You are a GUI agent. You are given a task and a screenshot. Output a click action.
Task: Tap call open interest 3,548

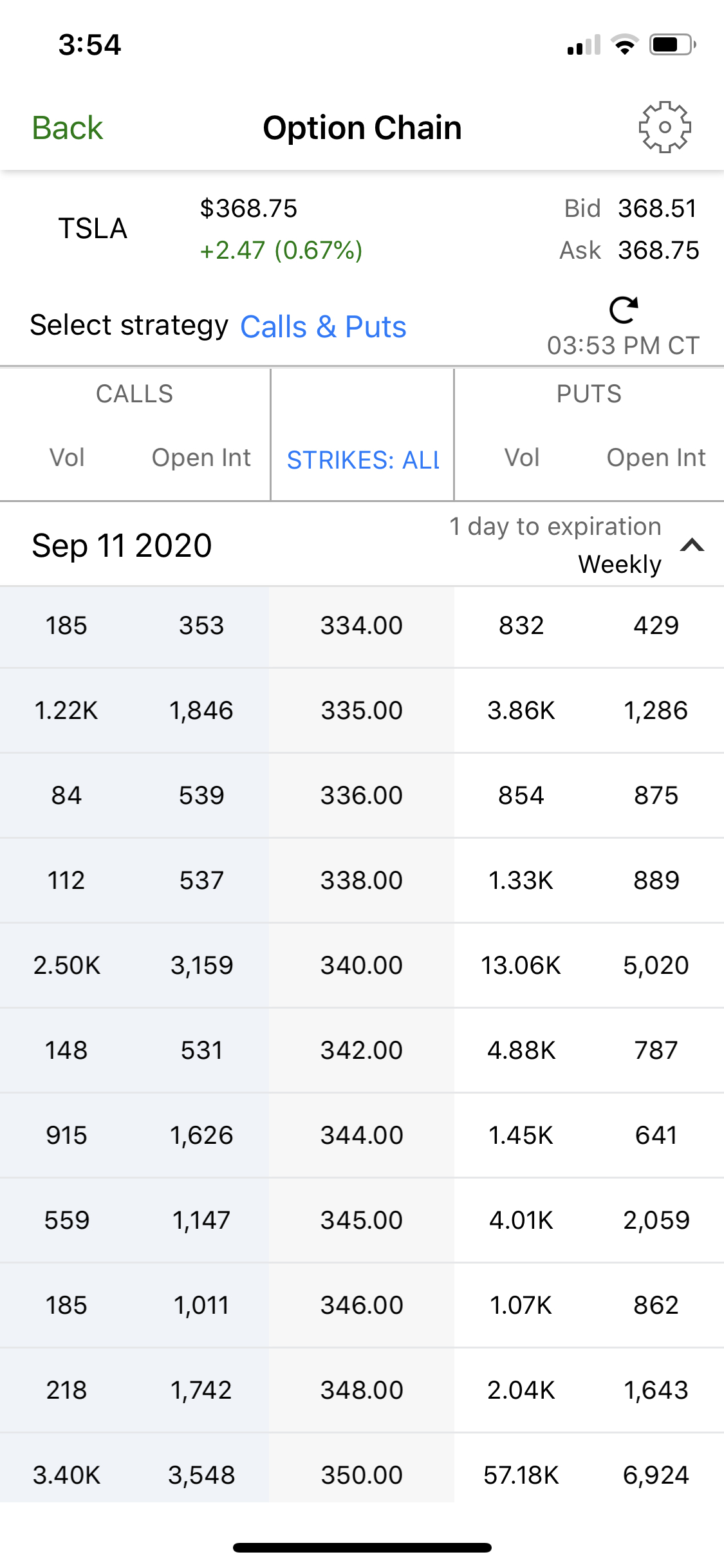point(201,1475)
